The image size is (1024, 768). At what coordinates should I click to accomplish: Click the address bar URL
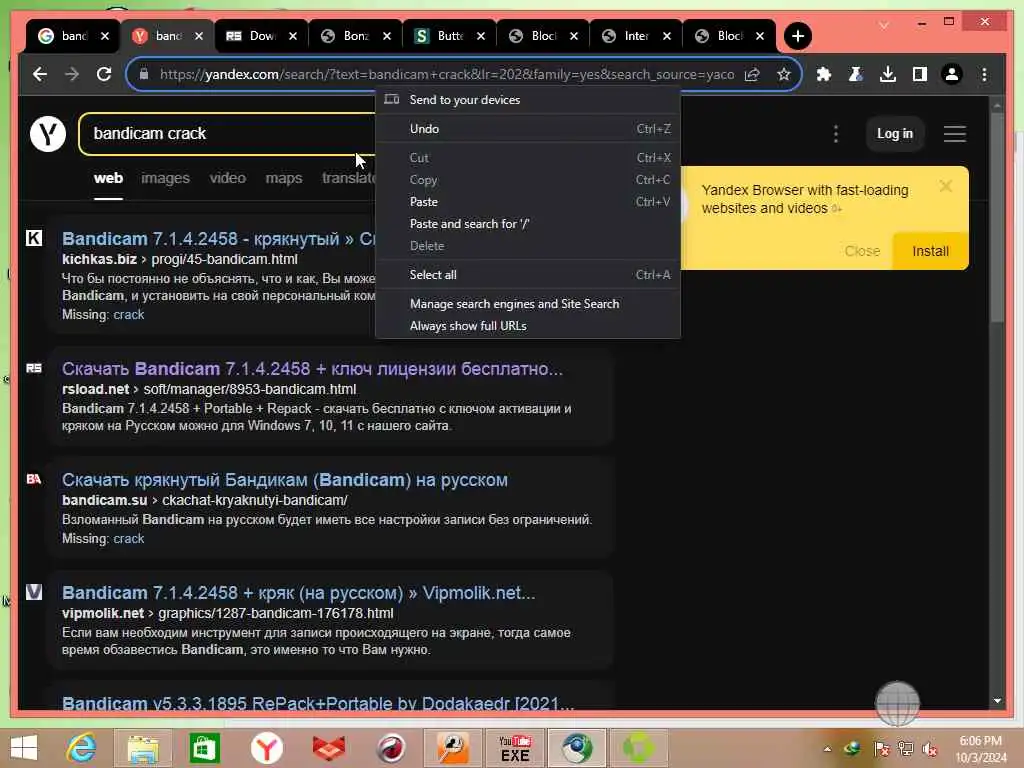447,74
